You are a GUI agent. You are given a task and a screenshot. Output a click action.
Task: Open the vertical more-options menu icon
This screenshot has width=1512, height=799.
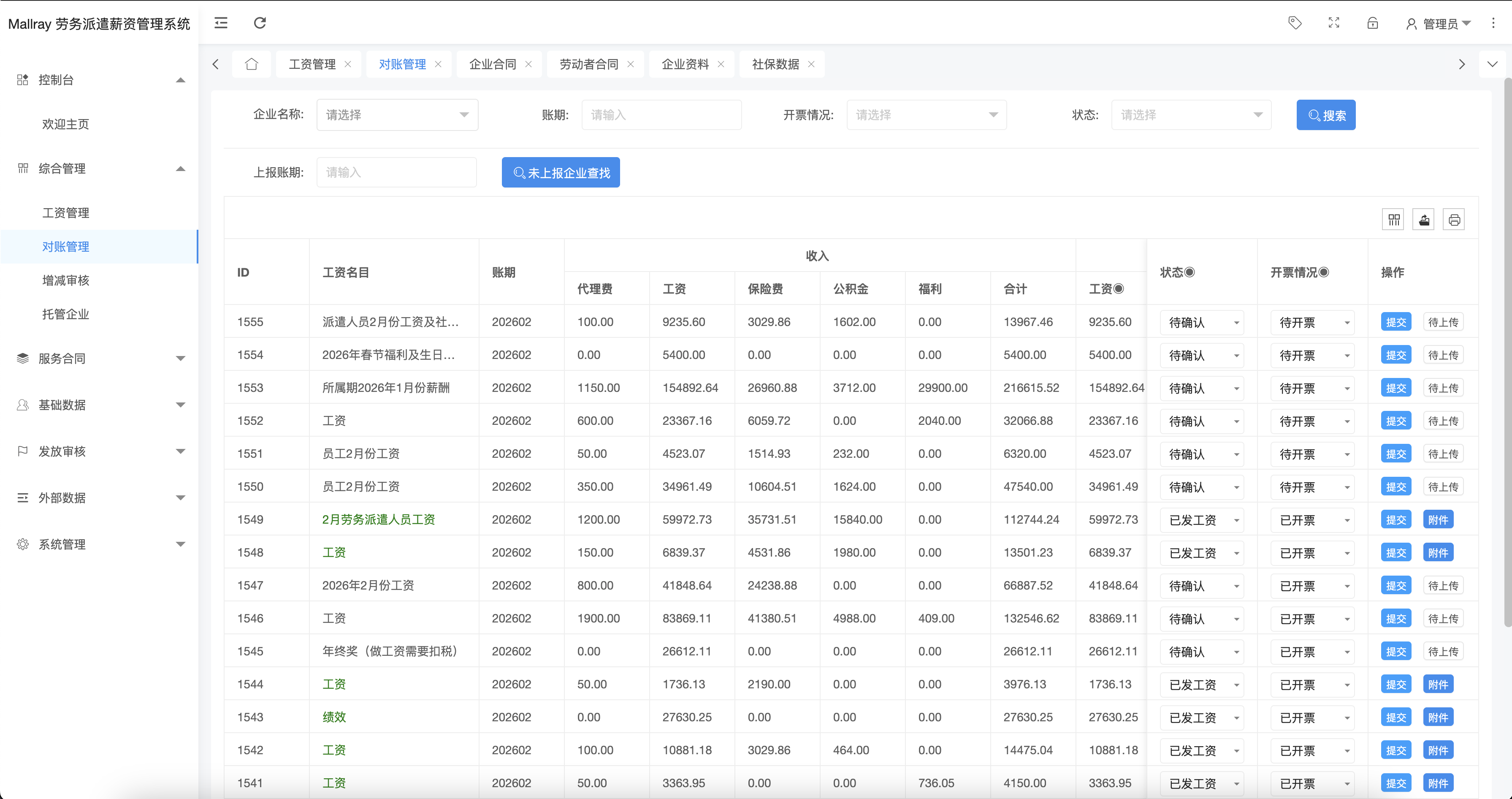(x=1493, y=23)
